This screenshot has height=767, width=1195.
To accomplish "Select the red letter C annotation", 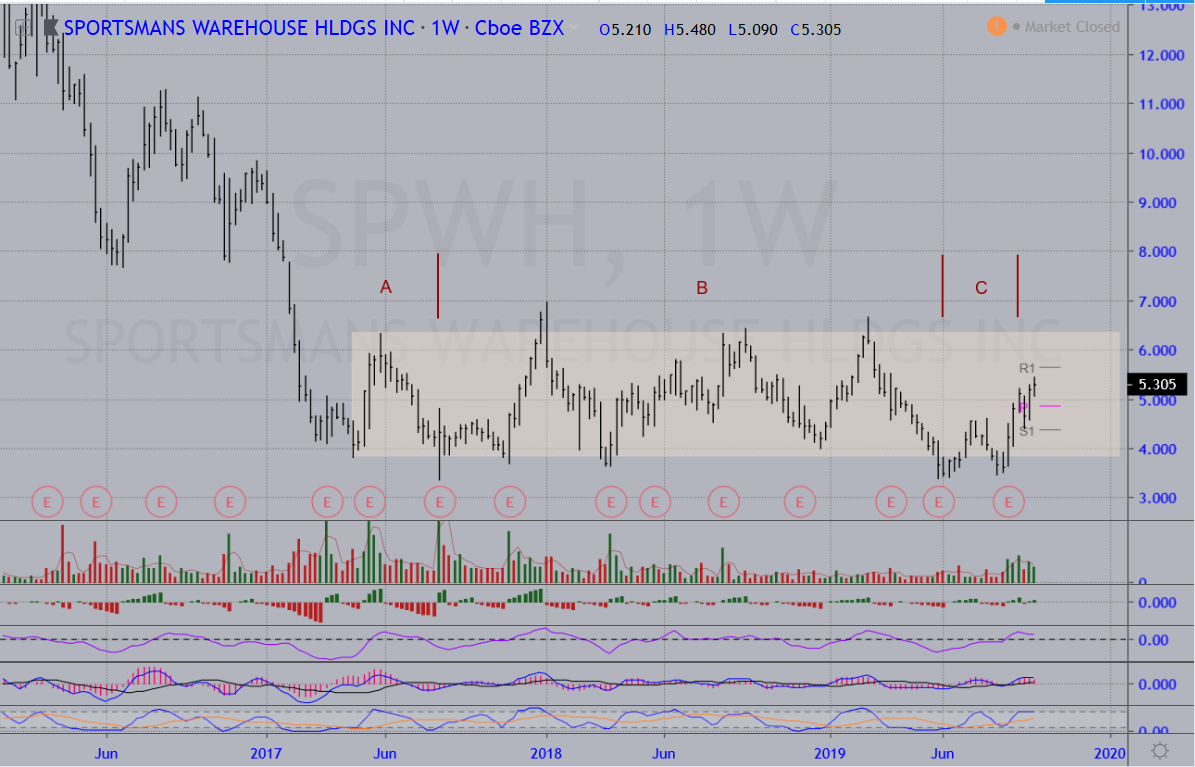I will [981, 288].
